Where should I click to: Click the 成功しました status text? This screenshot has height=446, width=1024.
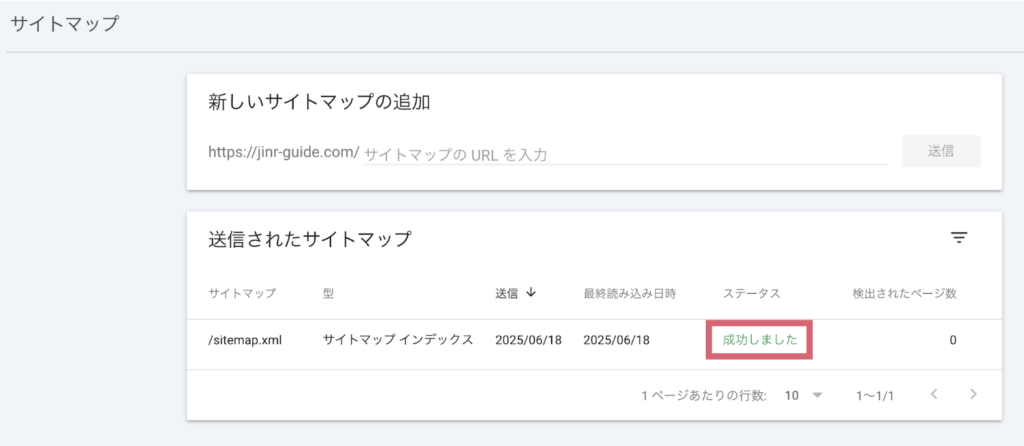tap(760, 340)
